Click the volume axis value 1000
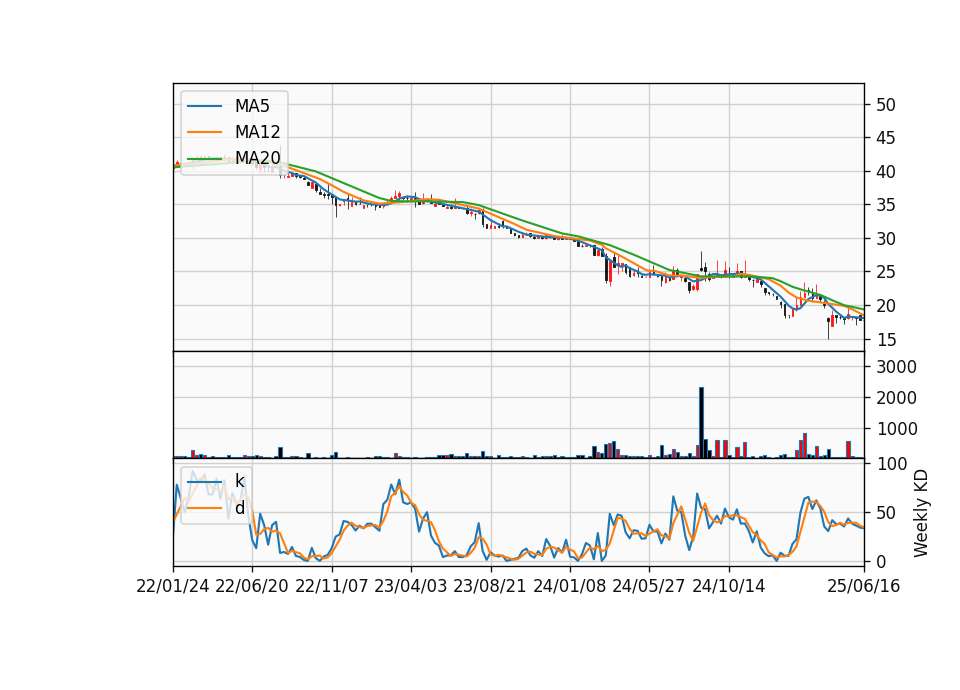This screenshot has height=690, width=960. point(897,429)
